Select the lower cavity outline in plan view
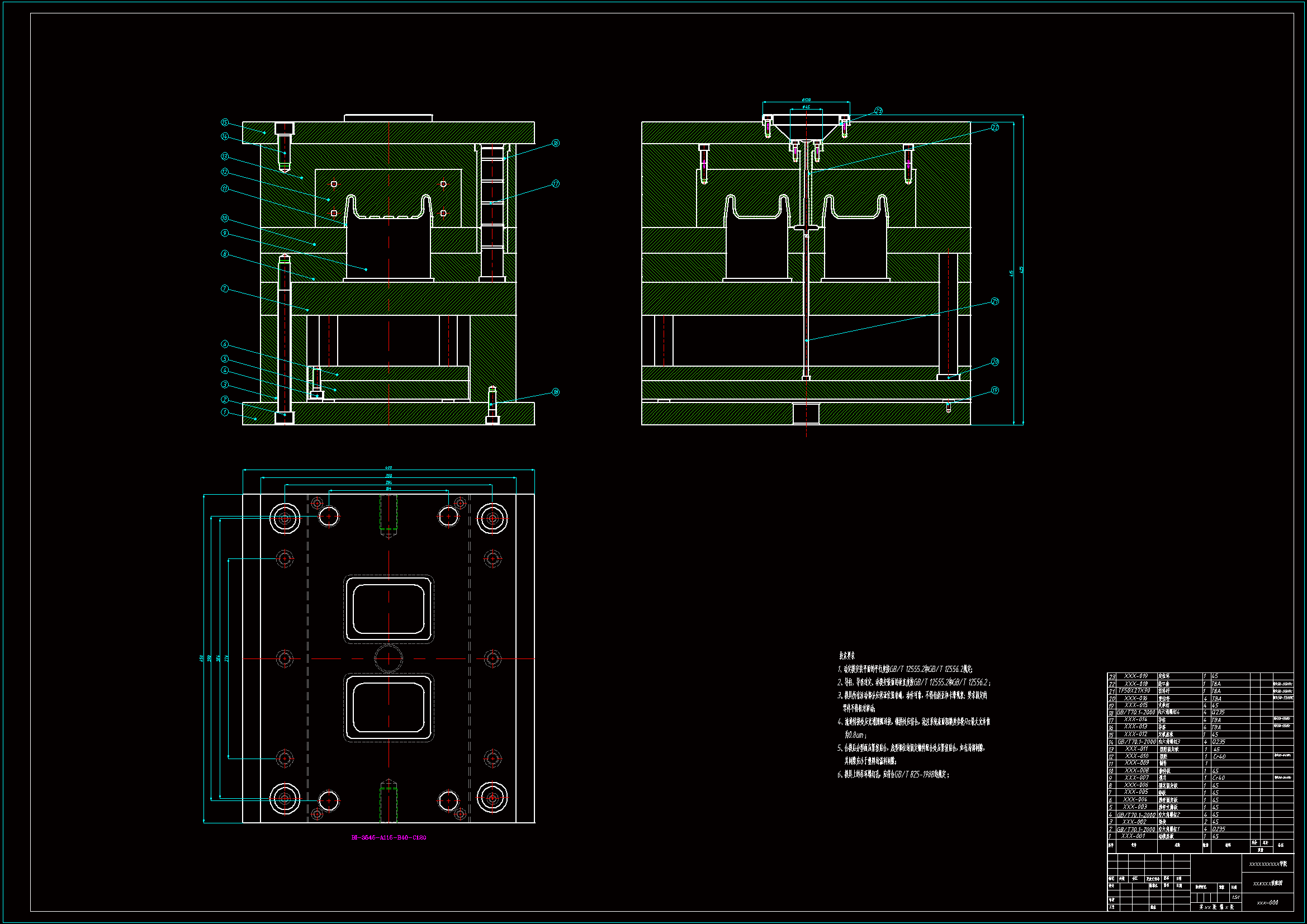Image resolution: width=1307 pixels, height=924 pixels. [389, 708]
